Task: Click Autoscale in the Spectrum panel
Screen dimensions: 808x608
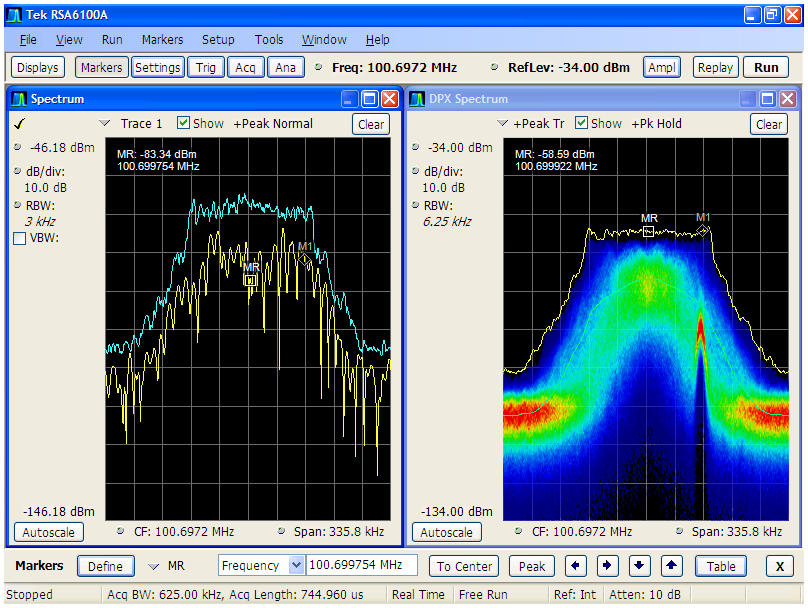Action: pos(49,532)
